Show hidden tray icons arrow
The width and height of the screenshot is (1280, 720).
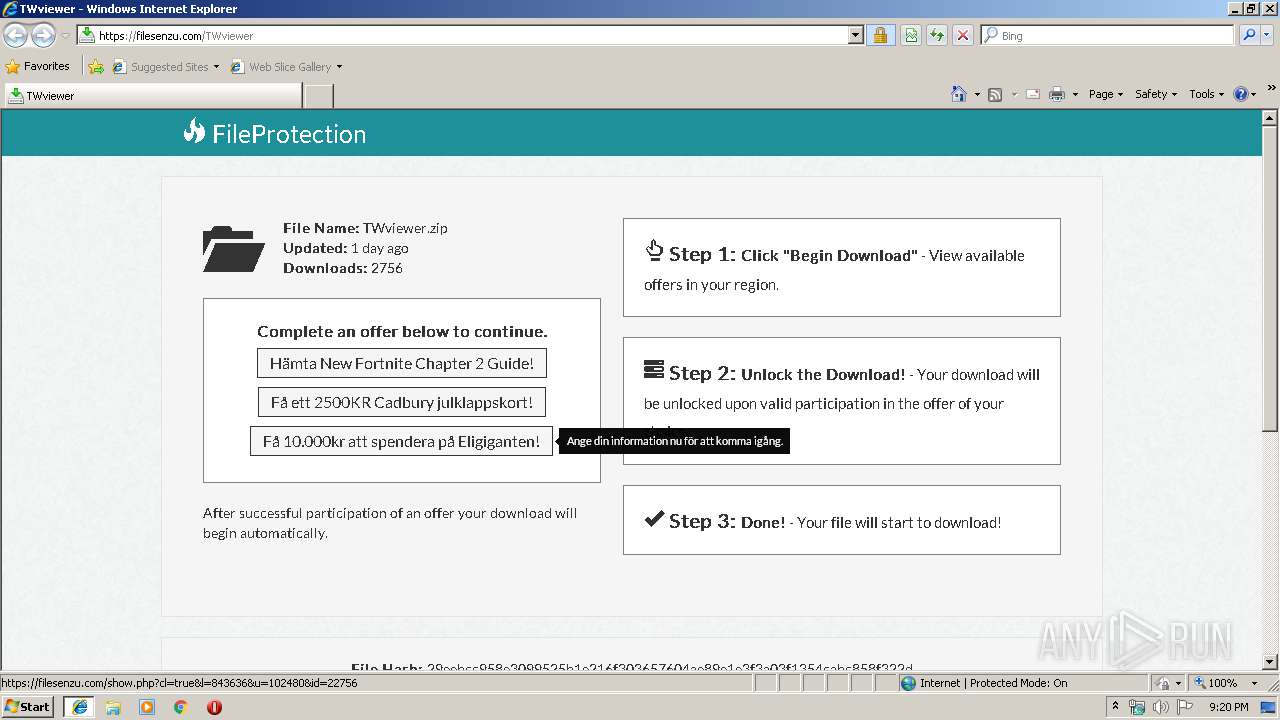tap(1116, 707)
